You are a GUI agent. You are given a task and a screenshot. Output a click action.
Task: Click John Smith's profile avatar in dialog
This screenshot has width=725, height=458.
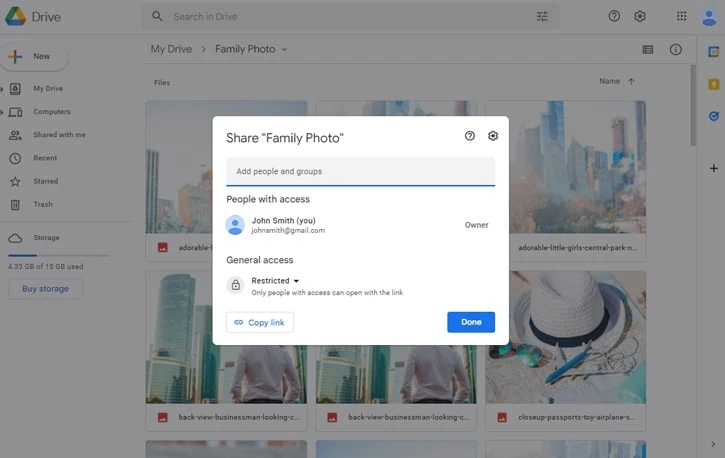pos(235,225)
